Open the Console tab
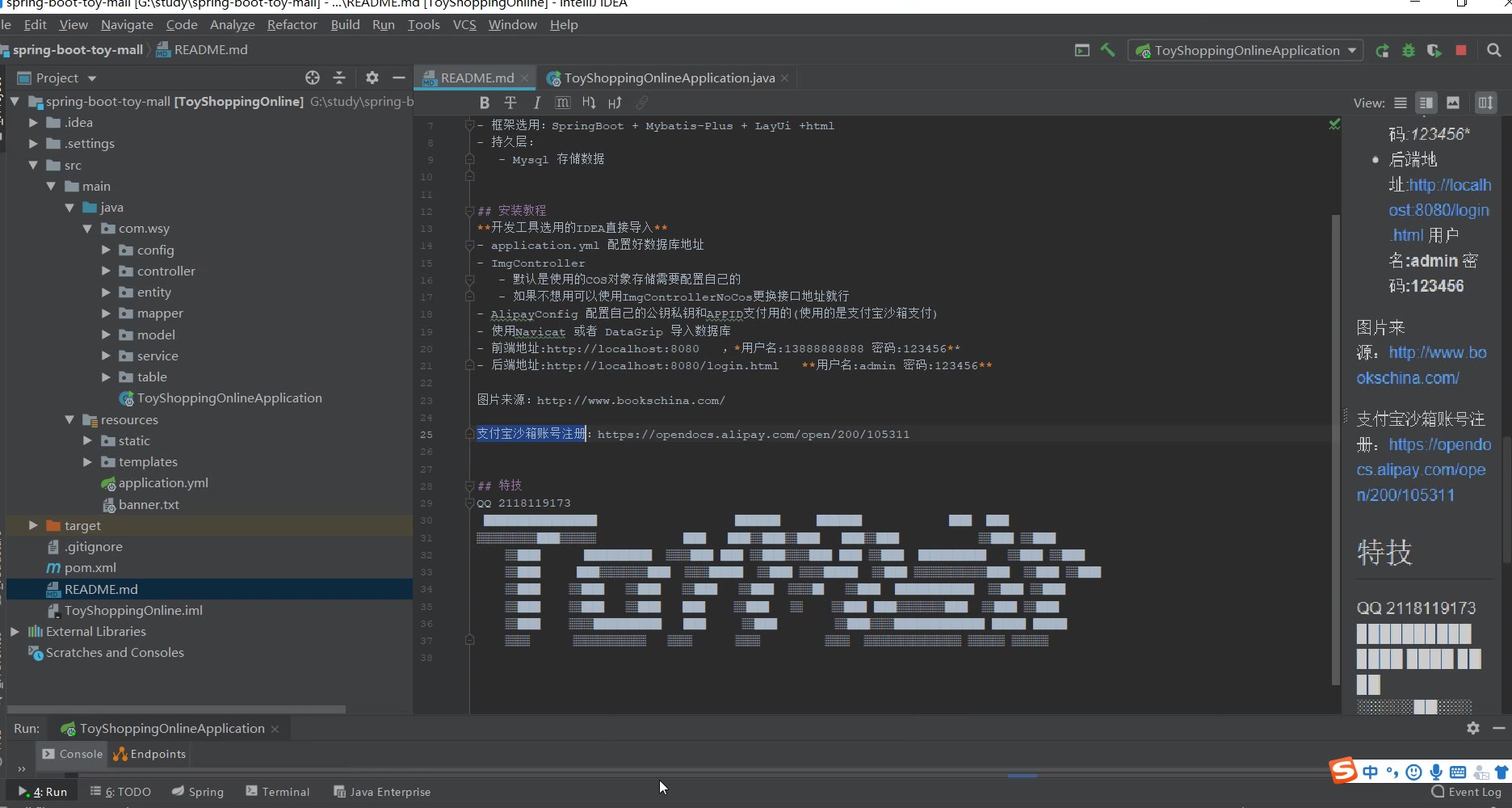The height and width of the screenshot is (808, 1512). click(73, 754)
